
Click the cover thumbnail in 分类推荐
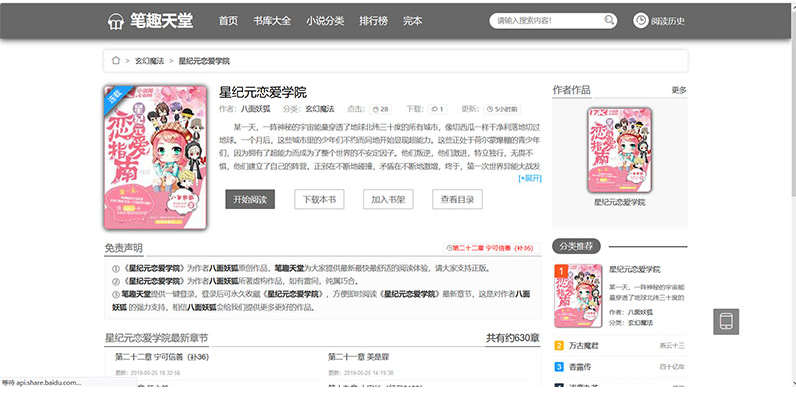578,296
